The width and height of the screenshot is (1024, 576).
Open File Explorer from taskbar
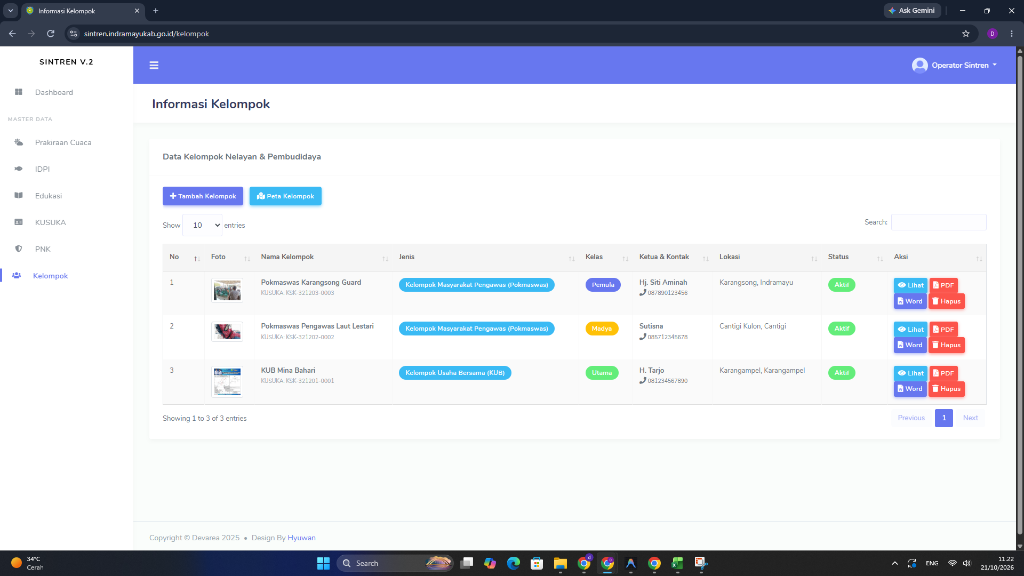[x=560, y=563]
